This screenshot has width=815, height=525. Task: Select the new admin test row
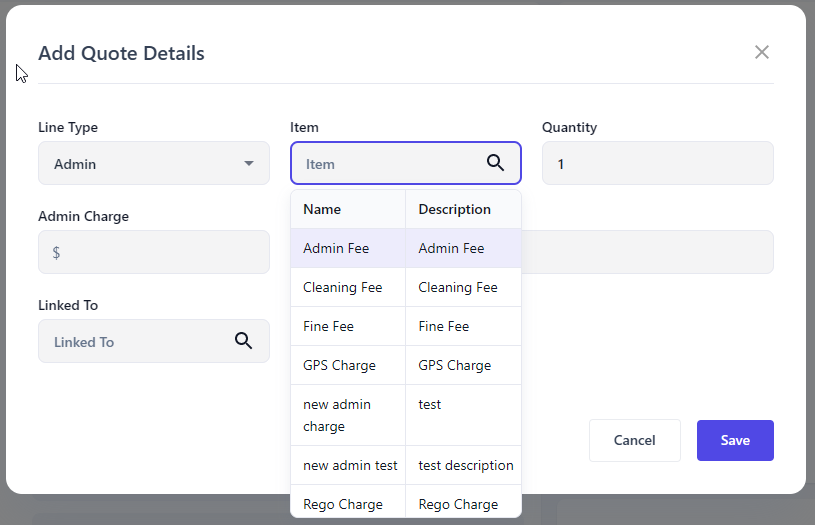(350, 465)
